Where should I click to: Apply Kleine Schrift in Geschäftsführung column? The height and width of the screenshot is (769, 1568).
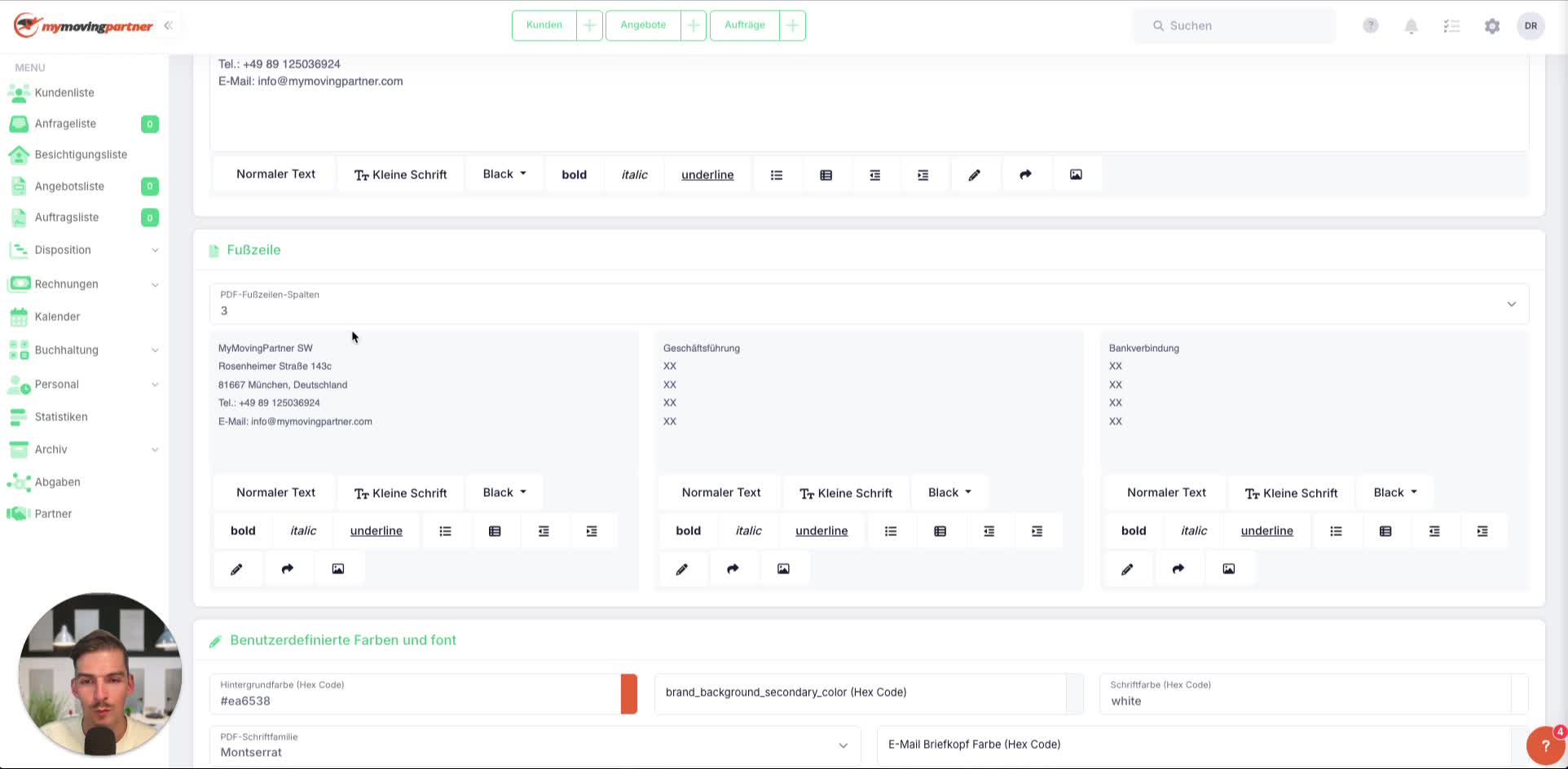[846, 493]
